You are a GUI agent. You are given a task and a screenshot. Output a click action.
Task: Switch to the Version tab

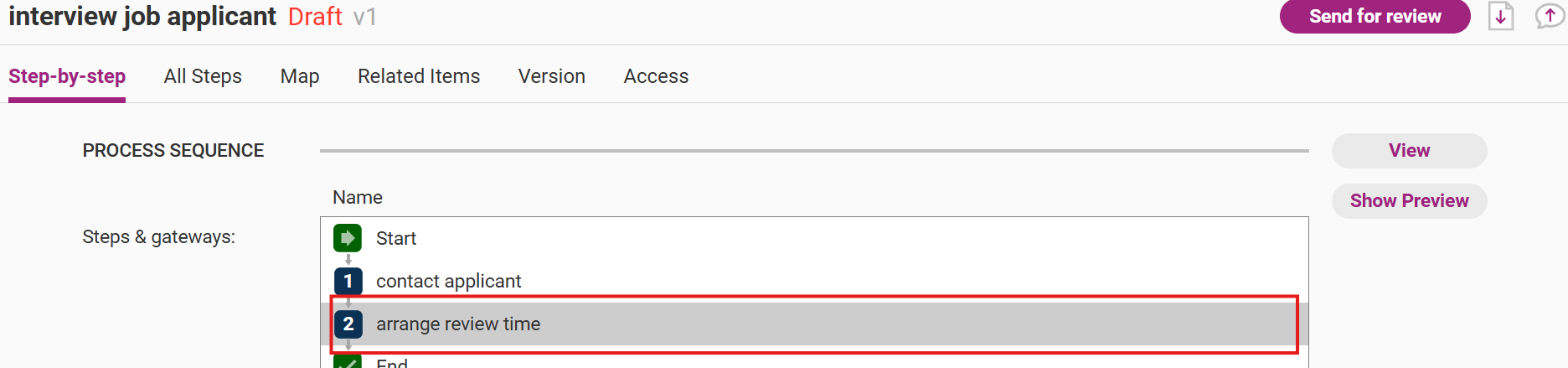click(x=551, y=76)
